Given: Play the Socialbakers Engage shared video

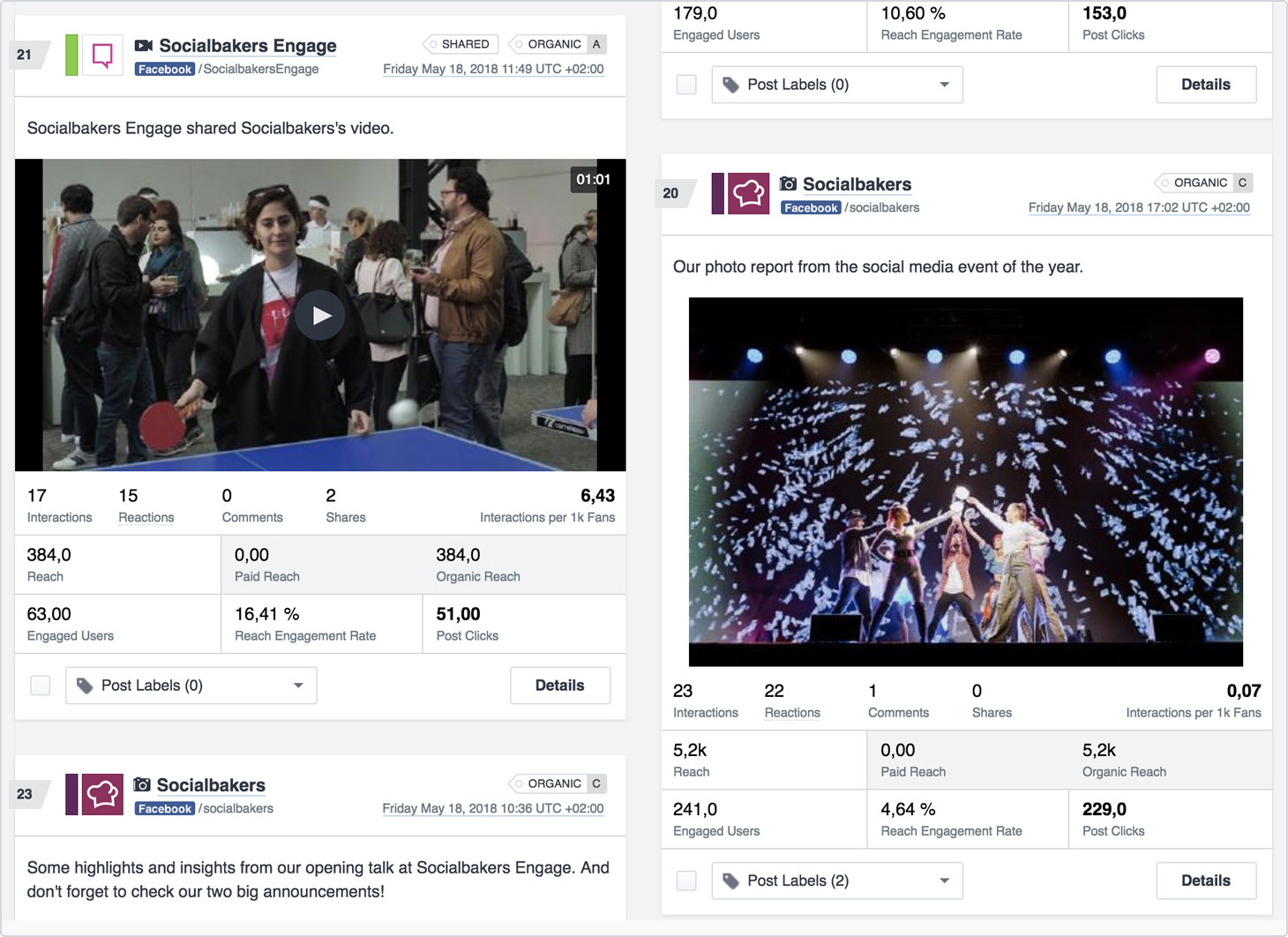Looking at the screenshot, I should point(320,315).
